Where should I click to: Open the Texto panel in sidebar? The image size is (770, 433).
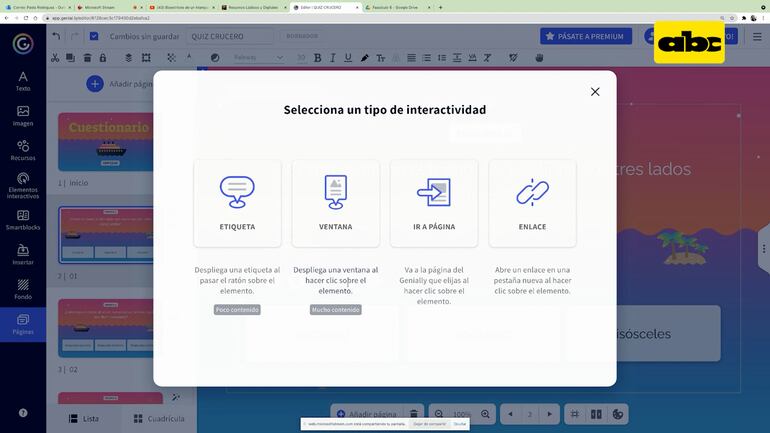(x=23, y=81)
